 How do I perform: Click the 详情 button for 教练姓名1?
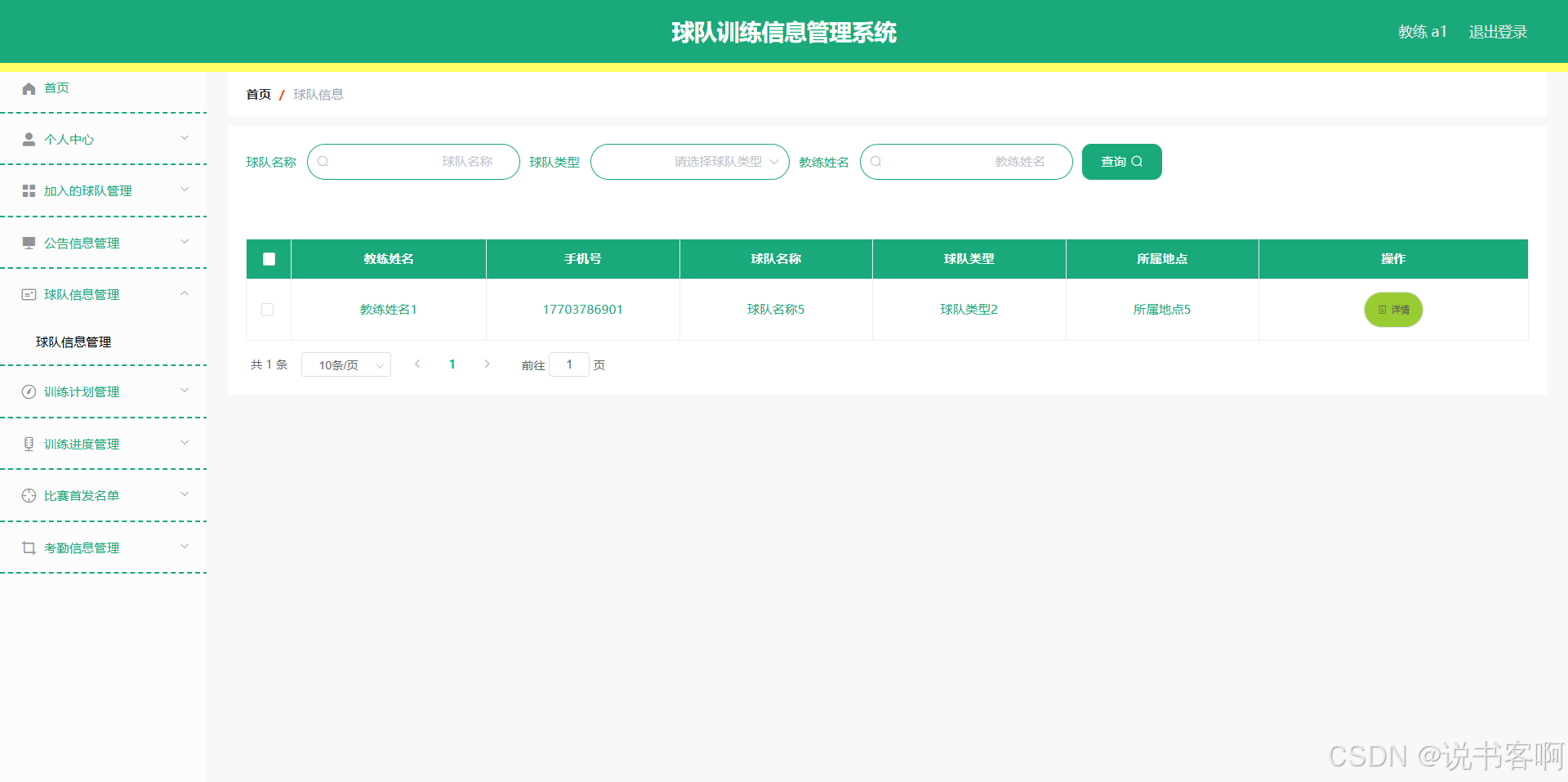(1393, 310)
